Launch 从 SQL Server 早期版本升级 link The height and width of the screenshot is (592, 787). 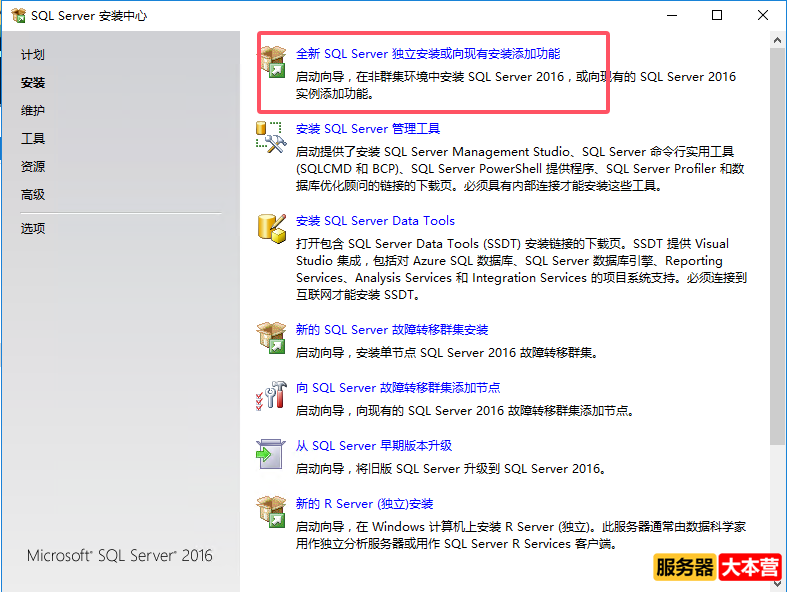point(373,446)
